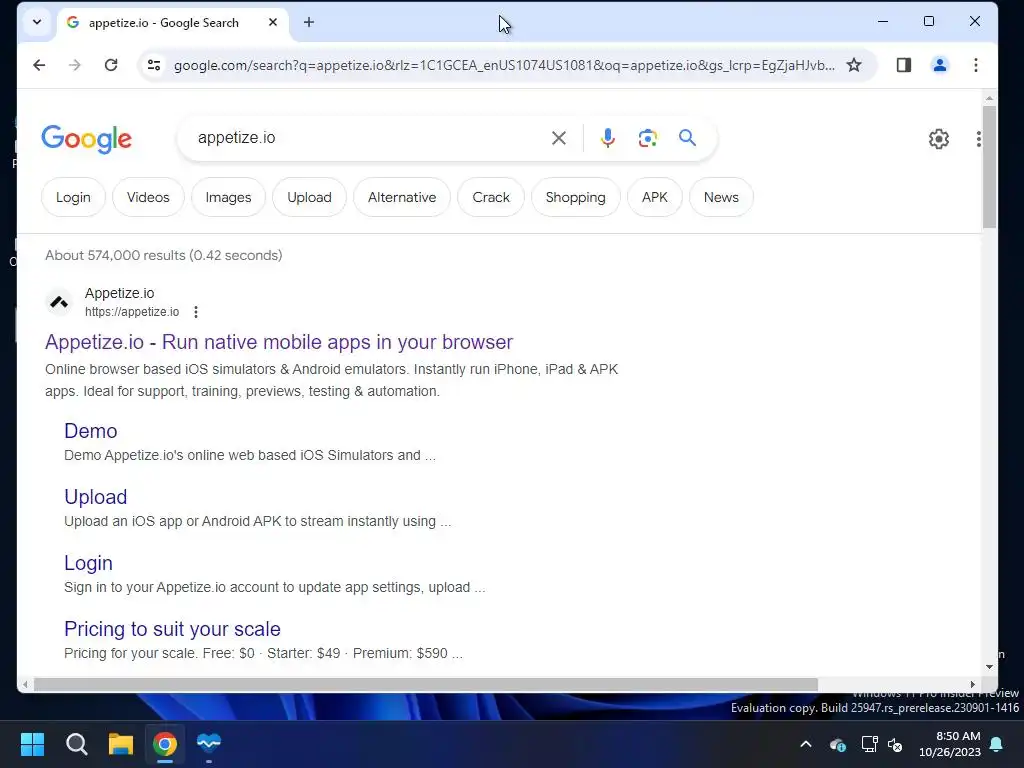The image size is (1024, 768).
Task: Open 'Pricing to suit your scale' link
Action: (172, 629)
